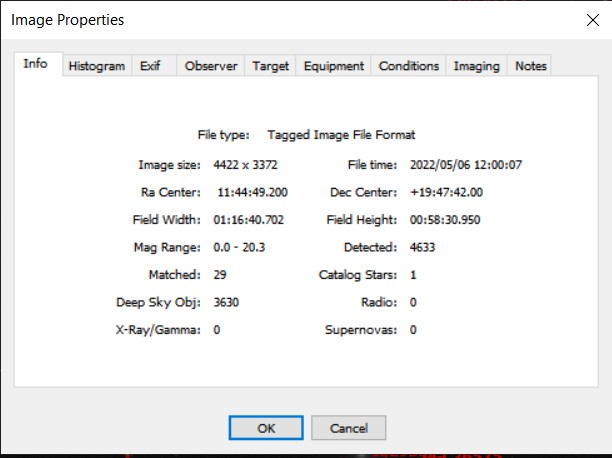Click the Field Width value 01:16:40.702
The height and width of the screenshot is (458, 612).
(x=248, y=219)
